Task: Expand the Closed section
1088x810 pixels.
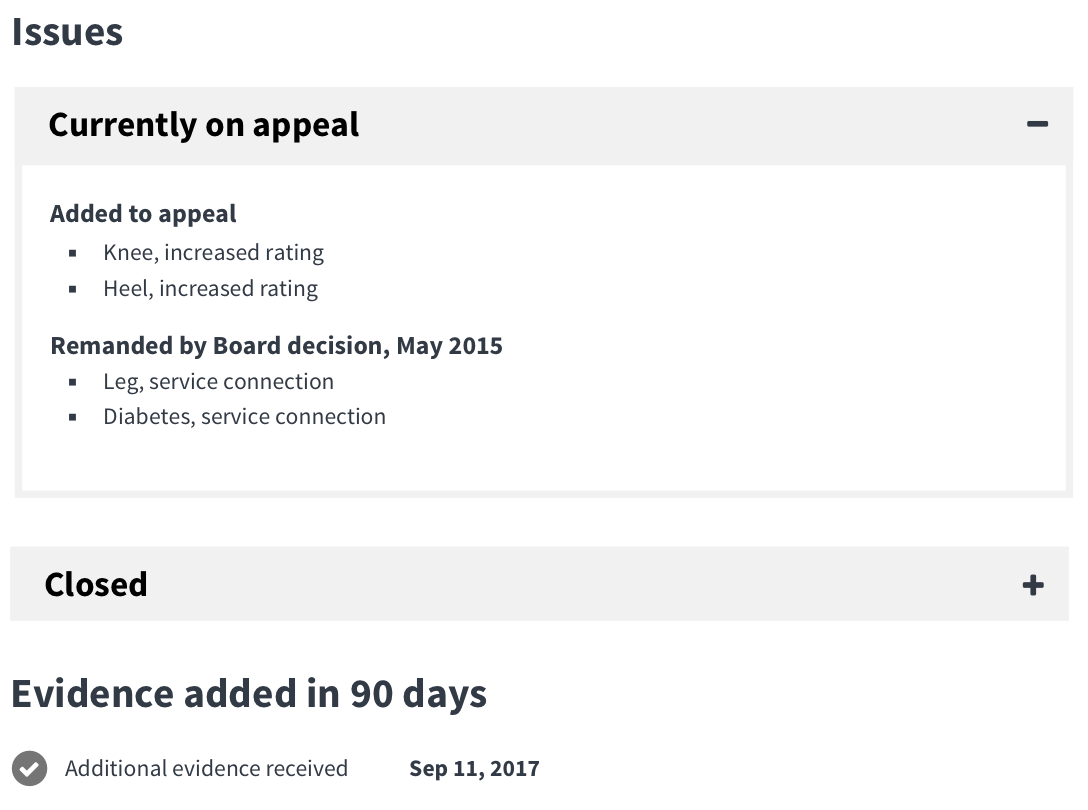Action: (539, 584)
